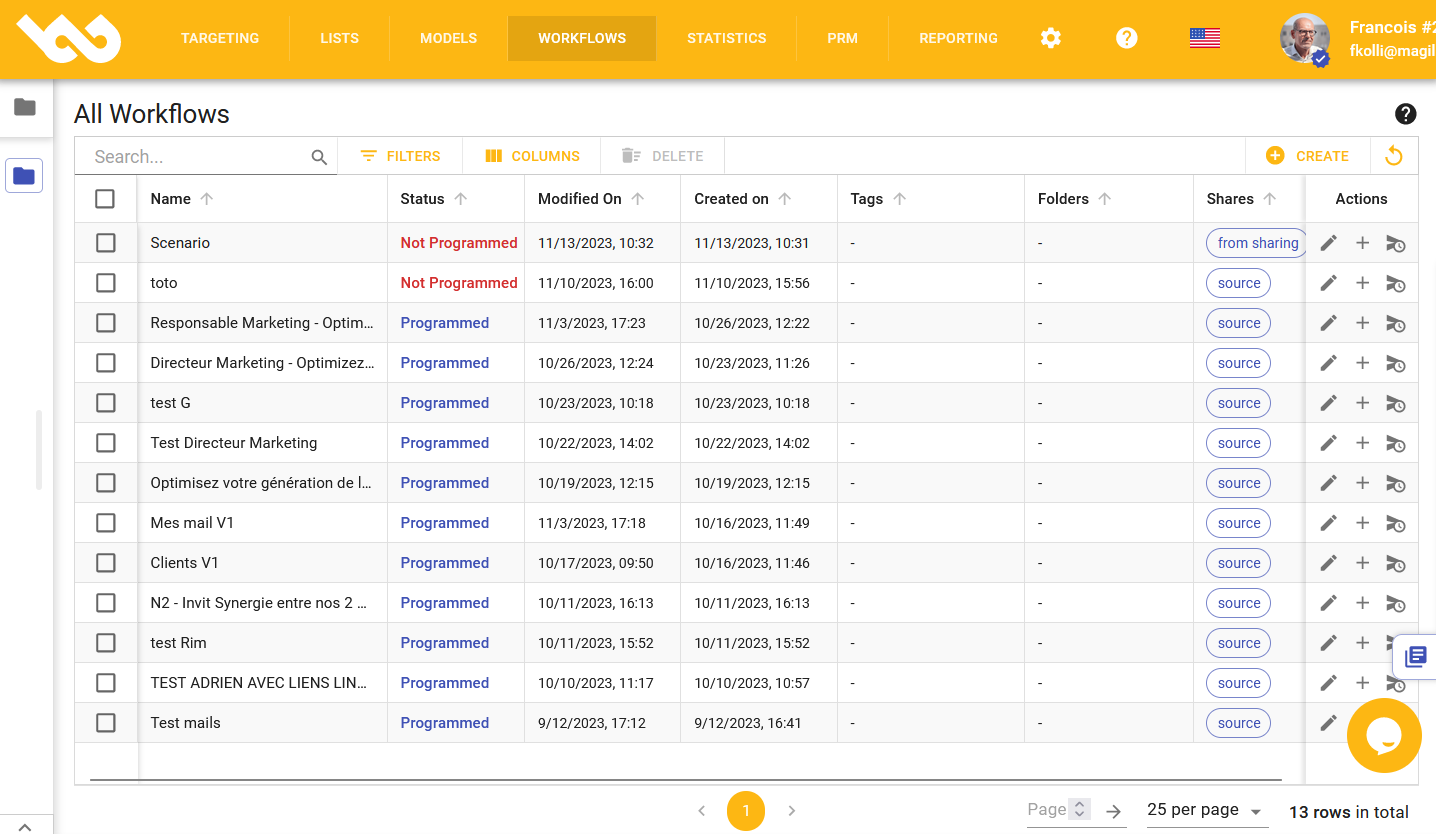Sort by the Tags column arrow
This screenshot has width=1436, height=834.
[900, 199]
